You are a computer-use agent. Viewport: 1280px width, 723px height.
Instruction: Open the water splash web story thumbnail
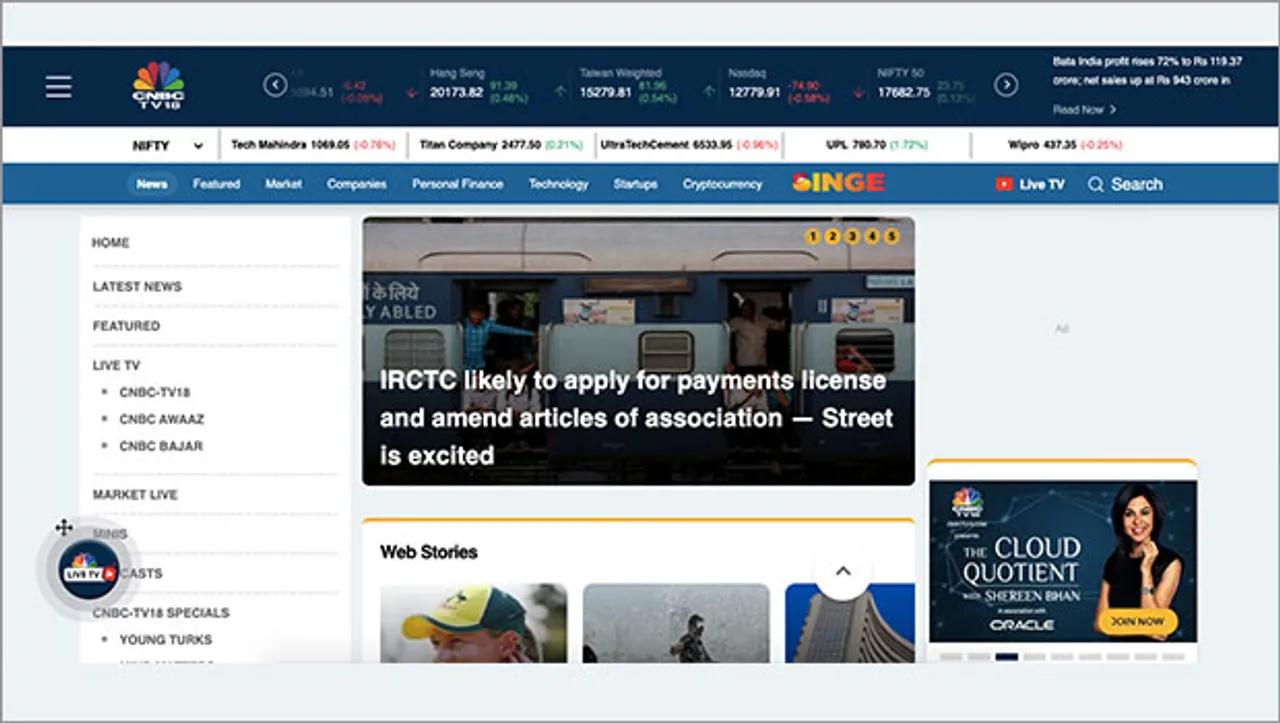(676, 624)
